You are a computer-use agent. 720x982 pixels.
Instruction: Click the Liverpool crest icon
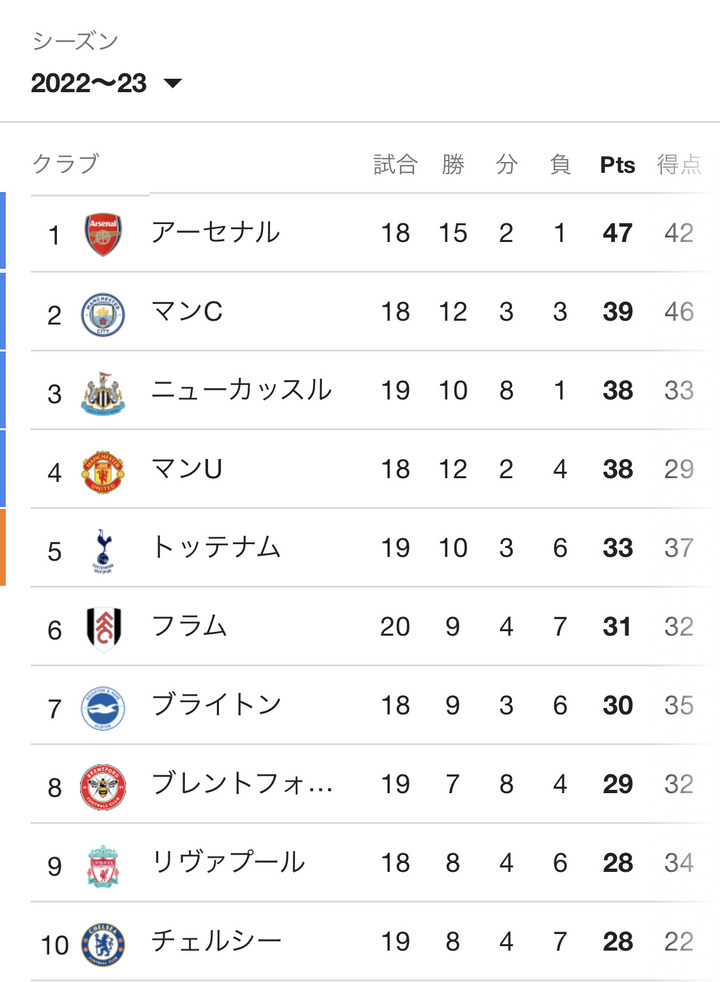[x=103, y=864]
